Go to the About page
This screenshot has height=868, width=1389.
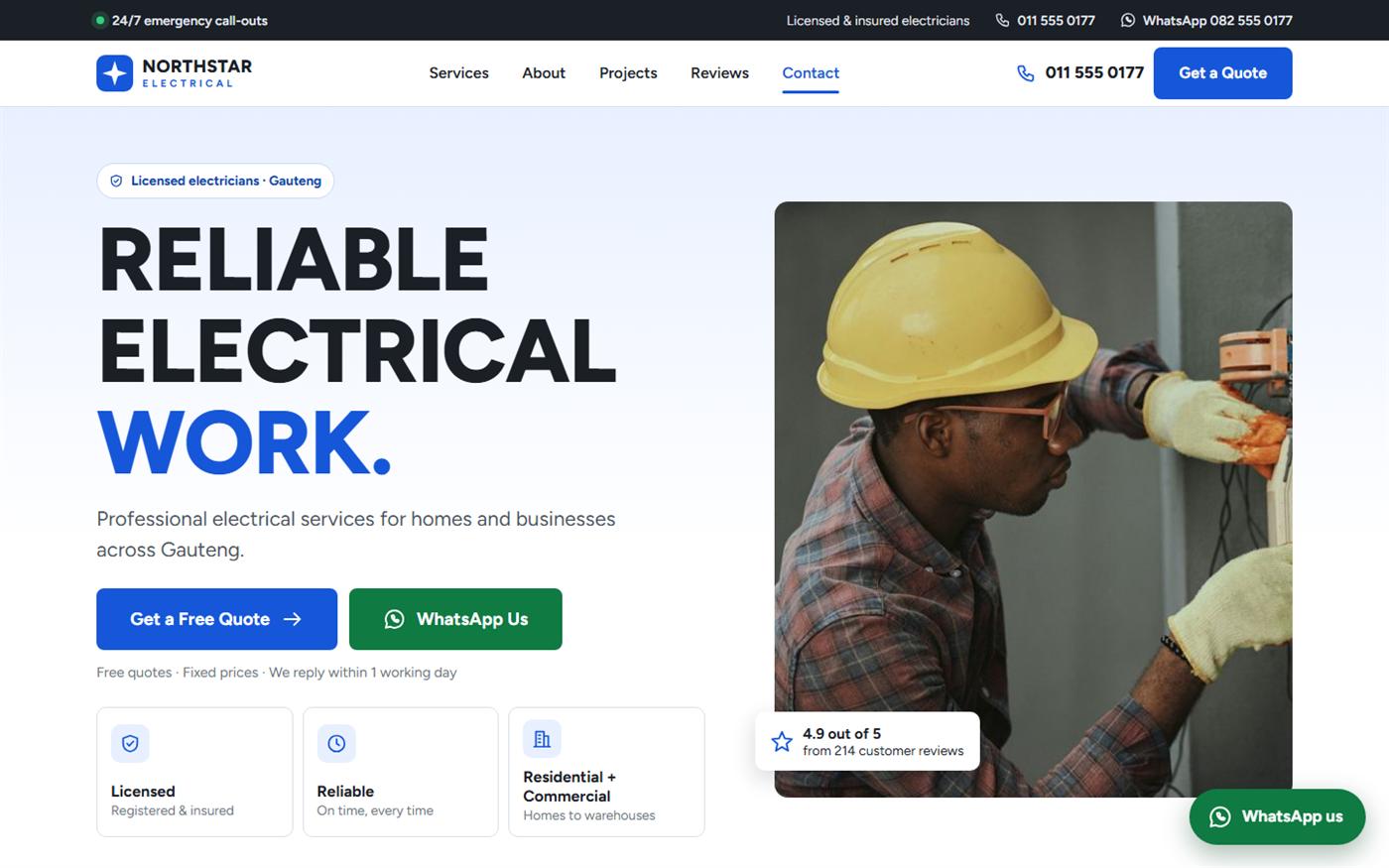[x=544, y=72]
